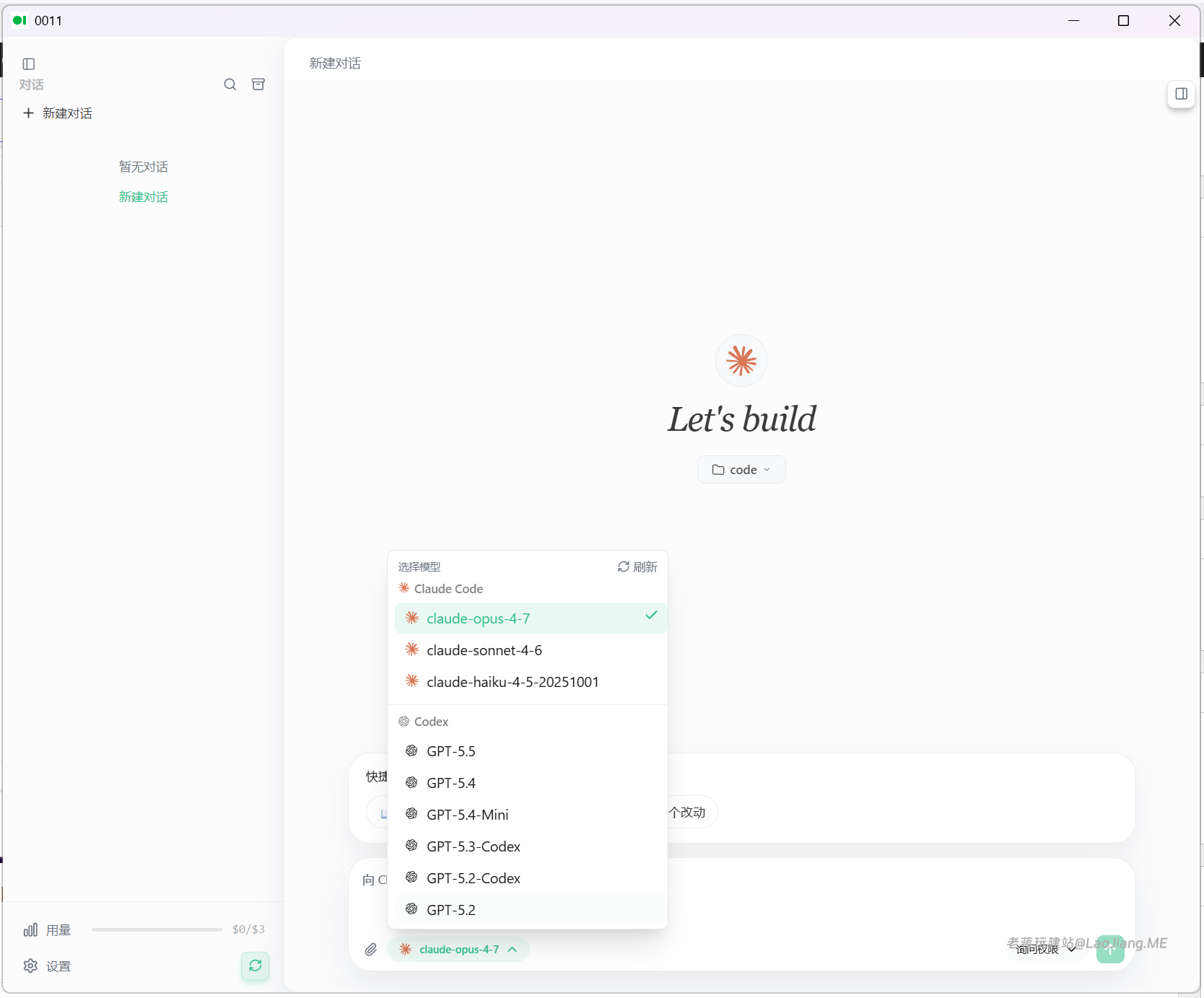
Task: Click the 选择模型 label
Action: click(x=419, y=566)
